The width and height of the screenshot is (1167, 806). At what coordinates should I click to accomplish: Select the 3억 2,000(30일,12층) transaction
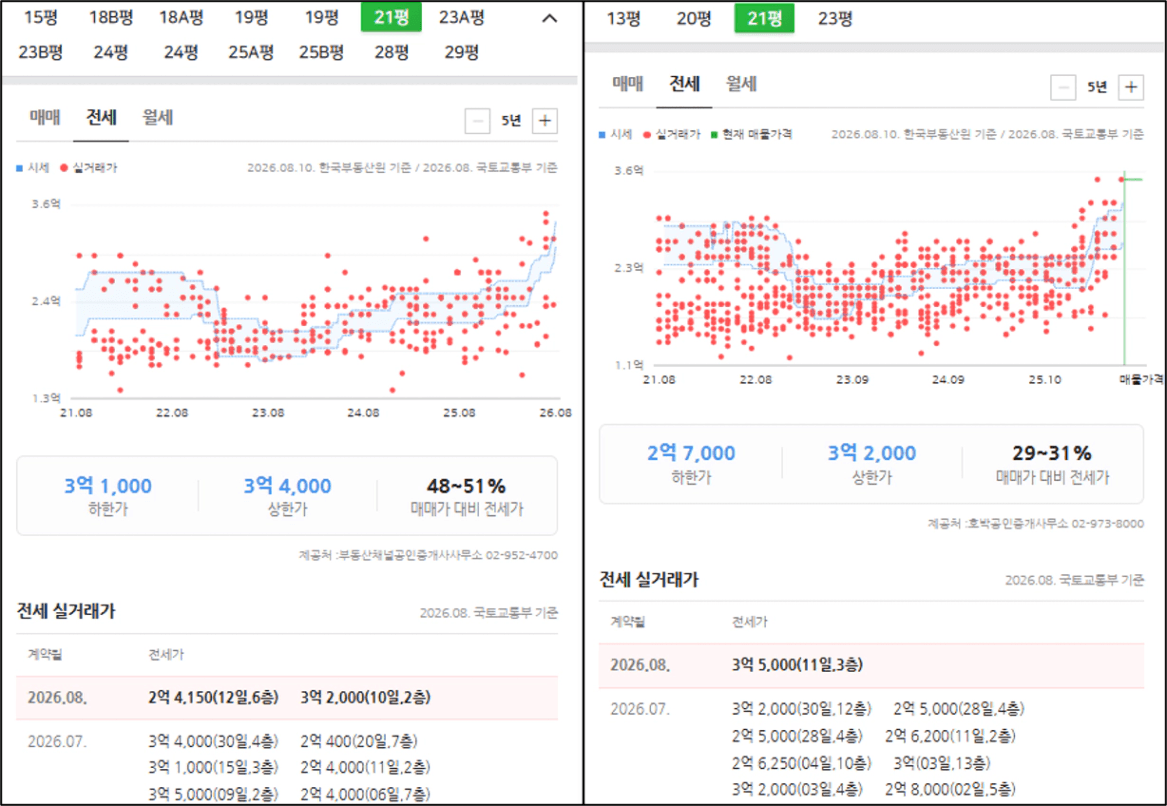801,709
